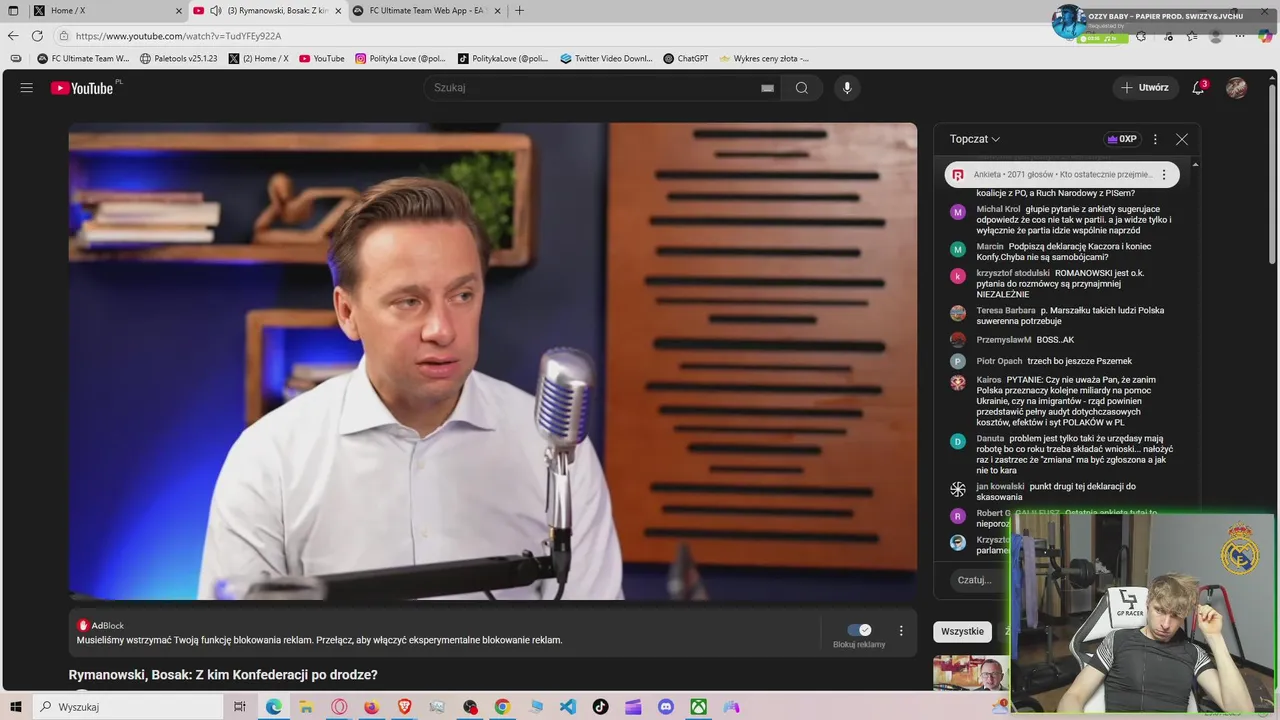This screenshot has width=1280, height=720.
Task: Open Visual Studio Code from the taskbar
Action: (x=568, y=707)
